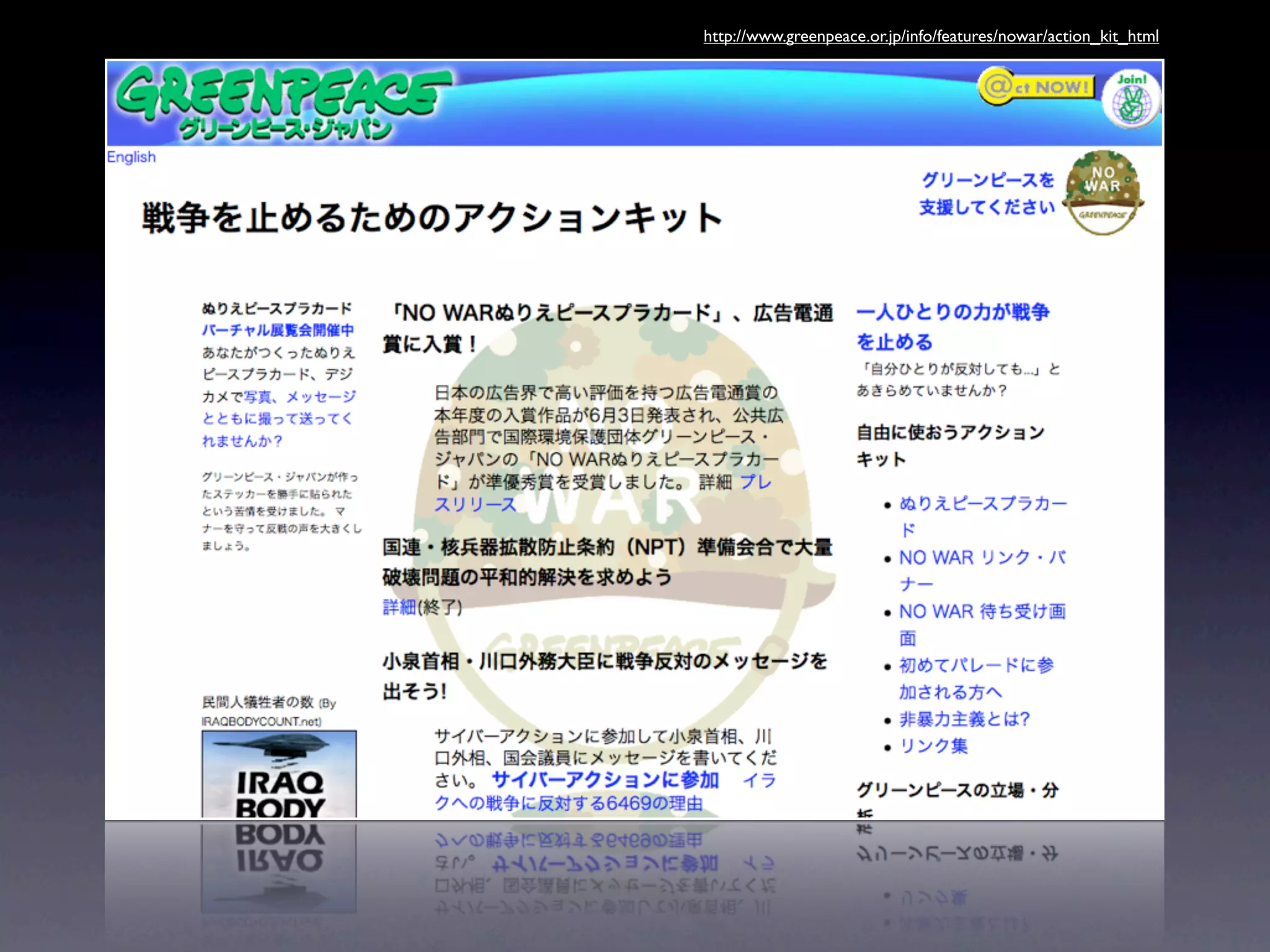
Task: Open the グリーンピースを支援してください link
Action: point(987,193)
